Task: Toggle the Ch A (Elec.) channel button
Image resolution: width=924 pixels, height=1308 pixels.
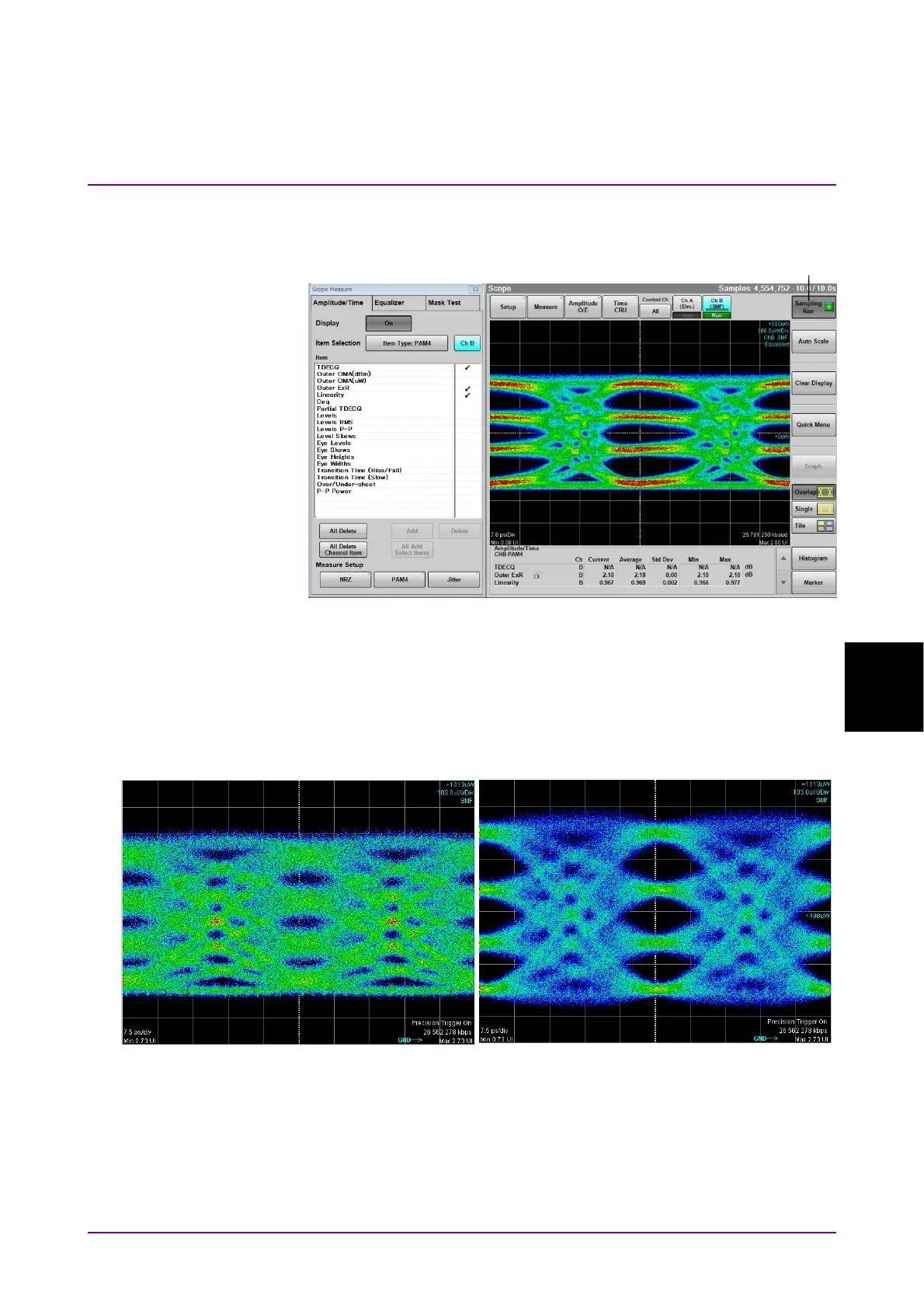Action: pos(686,304)
